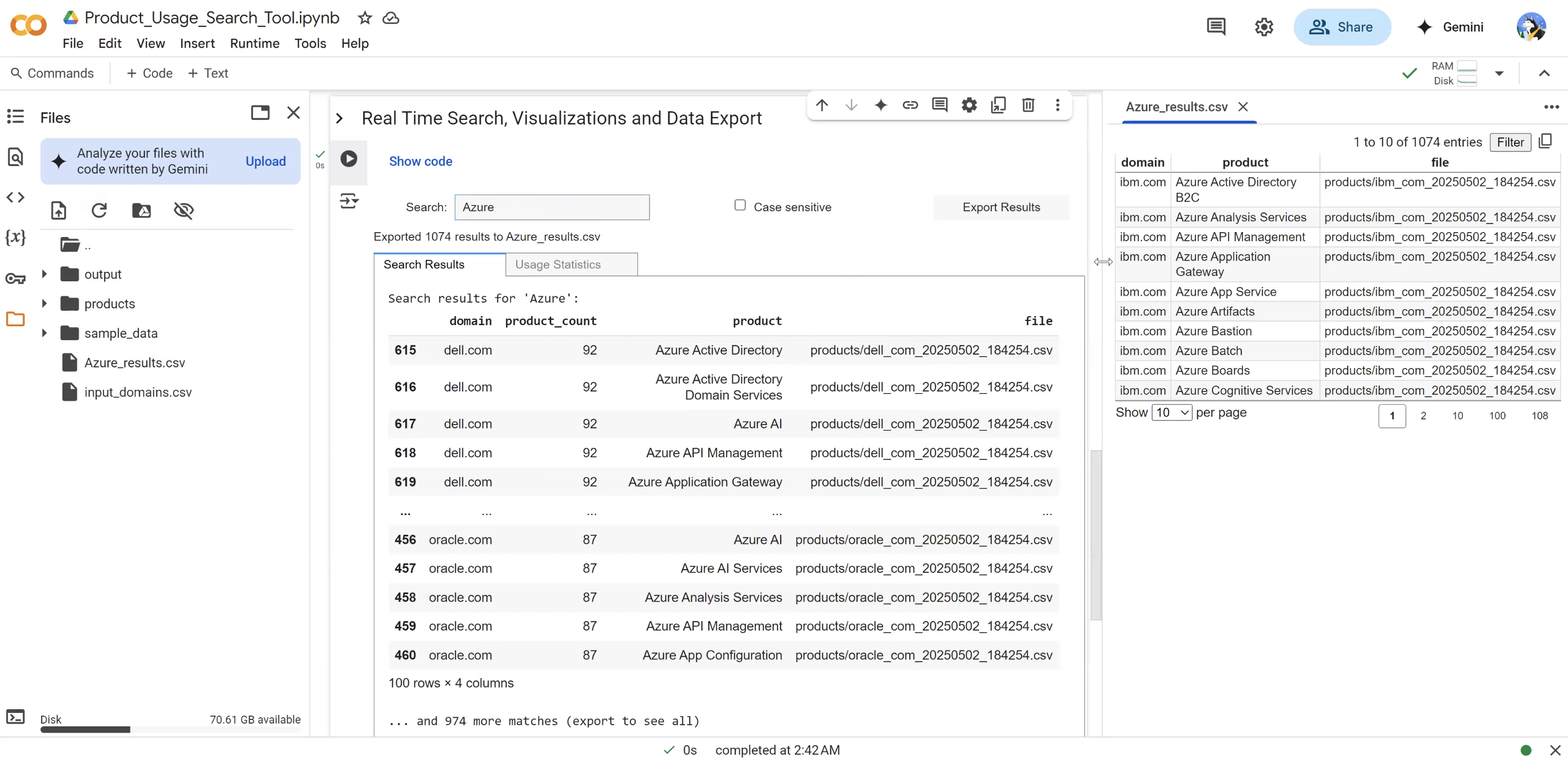Run the cell with play button
The height and width of the screenshot is (760, 1568).
pos(349,159)
